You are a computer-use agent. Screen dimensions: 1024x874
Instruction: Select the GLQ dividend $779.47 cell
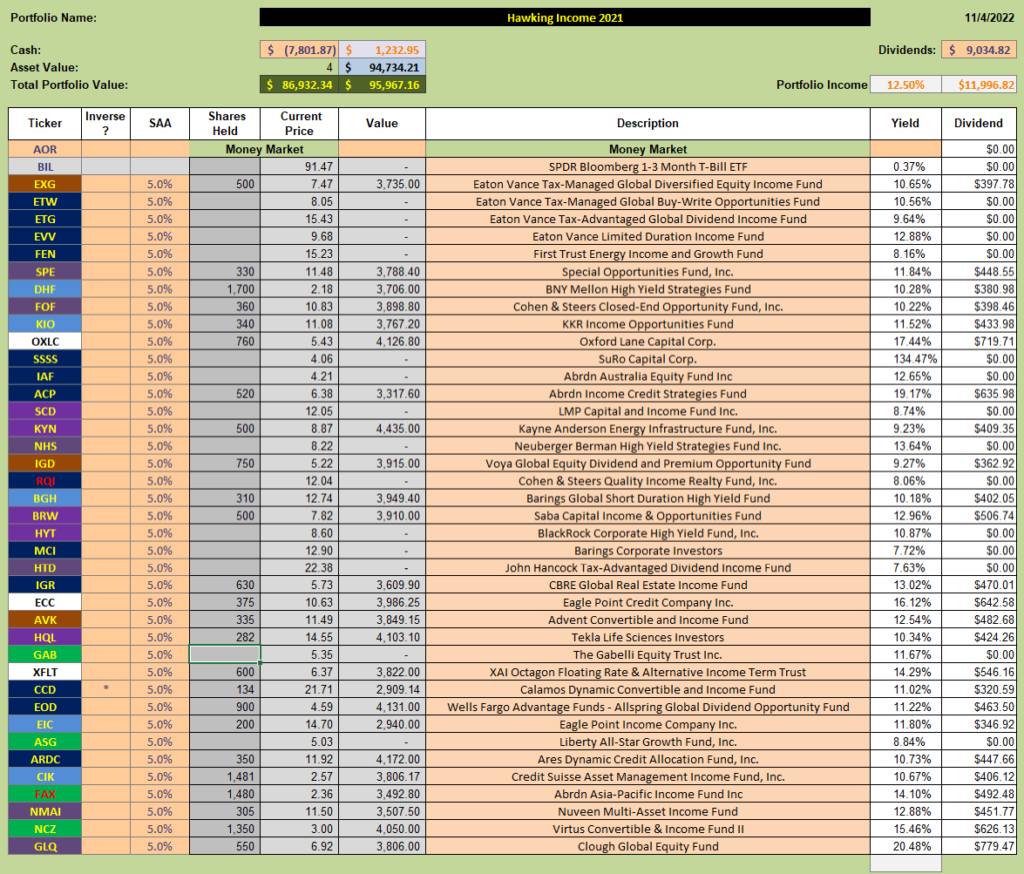point(978,847)
